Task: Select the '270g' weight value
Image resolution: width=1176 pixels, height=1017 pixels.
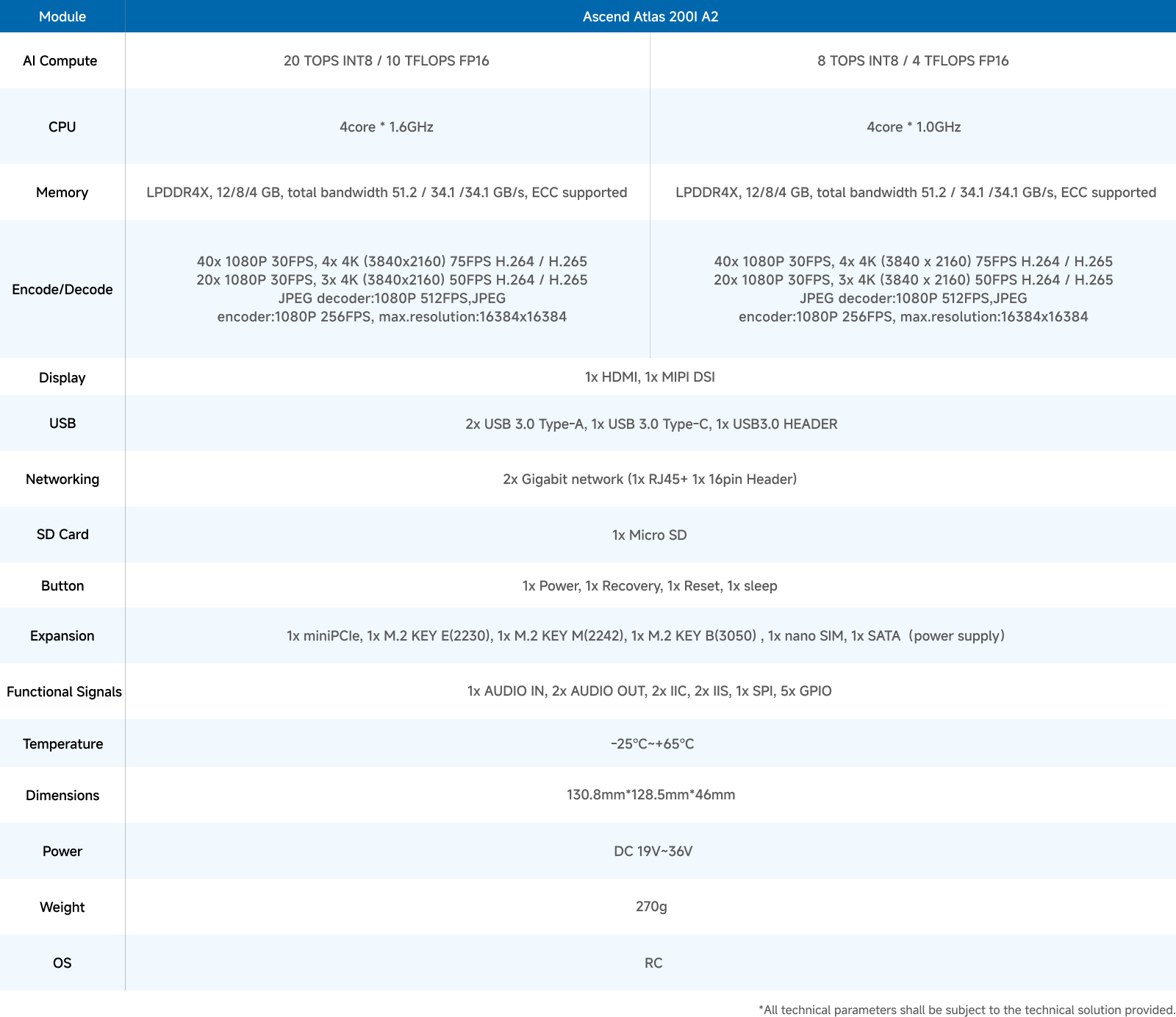Action: tap(651, 907)
